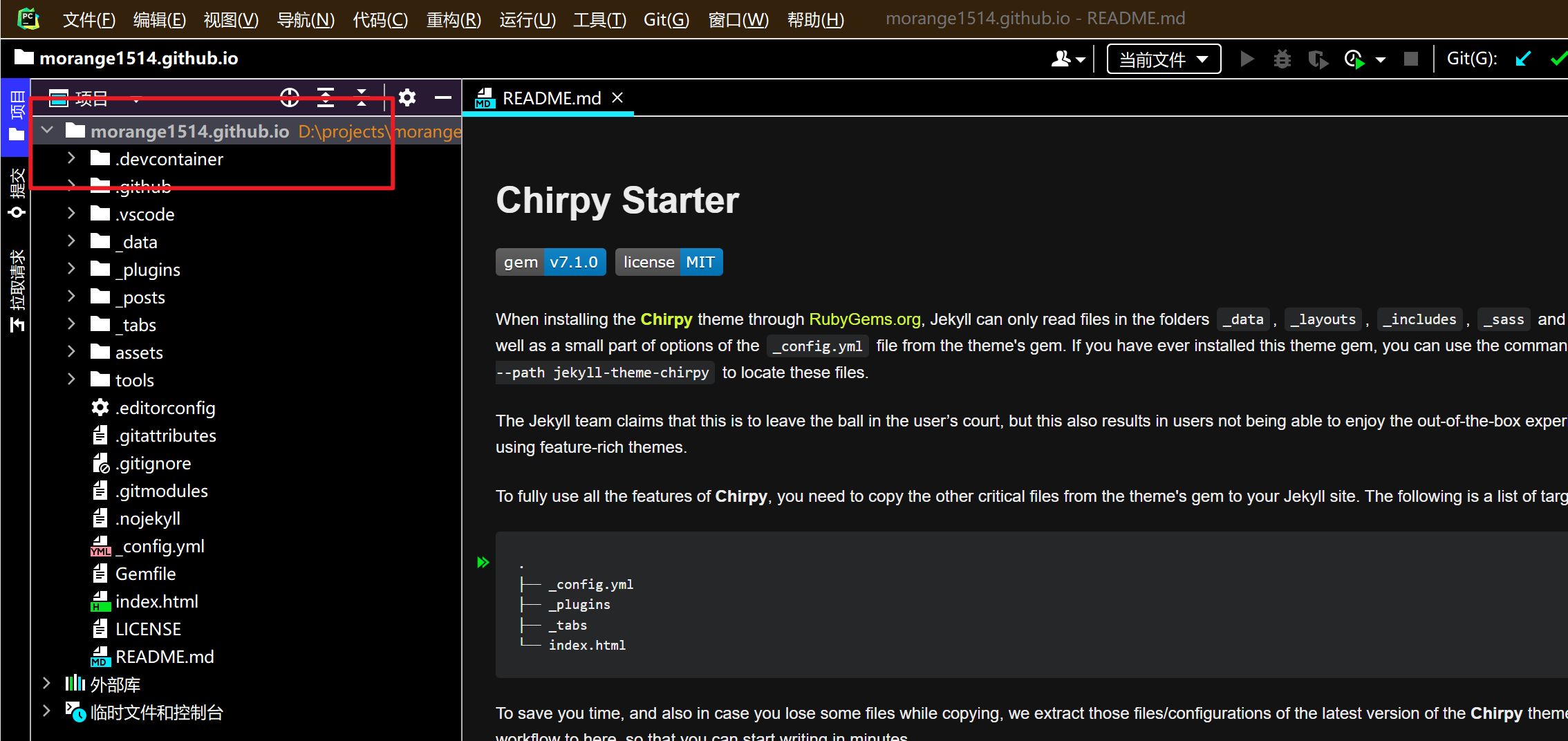
Task: Open the 导航(N) menu
Action: [x=306, y=19]
